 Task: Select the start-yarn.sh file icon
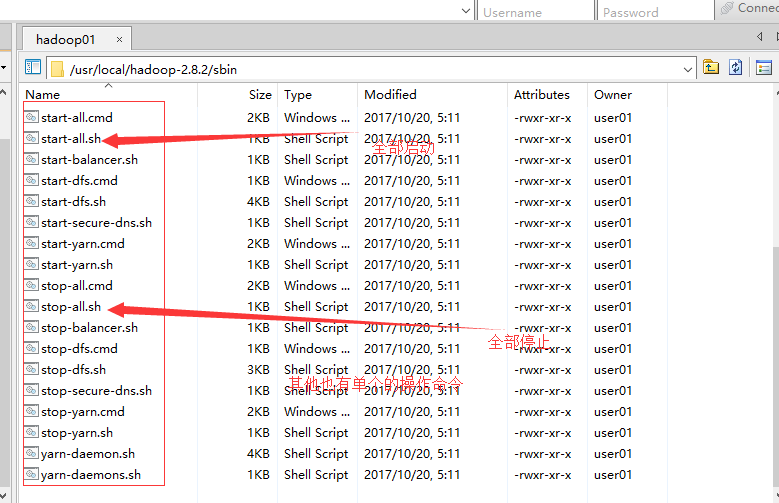coord(31,264)
